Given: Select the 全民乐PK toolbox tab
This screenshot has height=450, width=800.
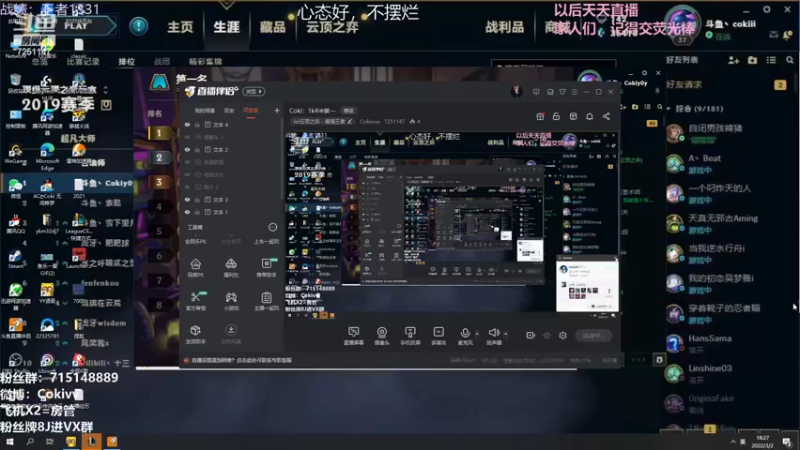Looking at the screenshot, I should click(195, 241).
